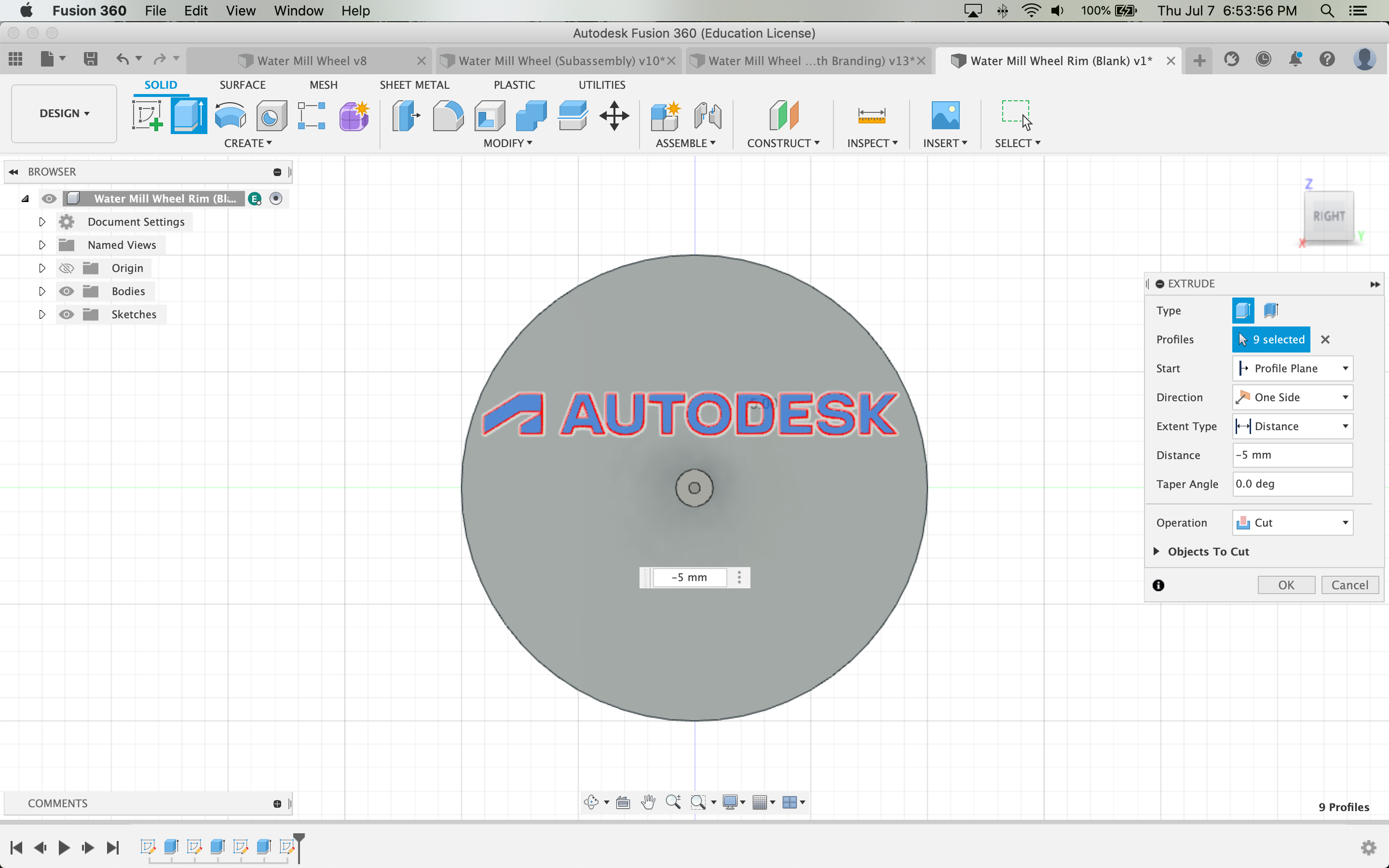
Task: Click the New Component icon
Action: point(666,115)
